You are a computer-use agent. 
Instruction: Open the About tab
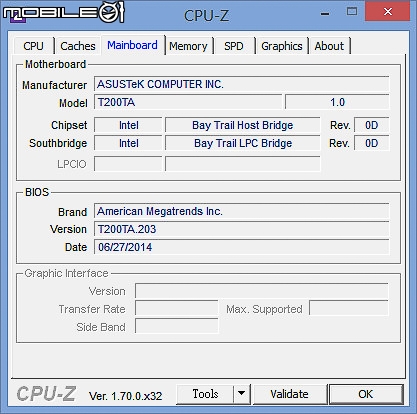click(x=329, y=46)
